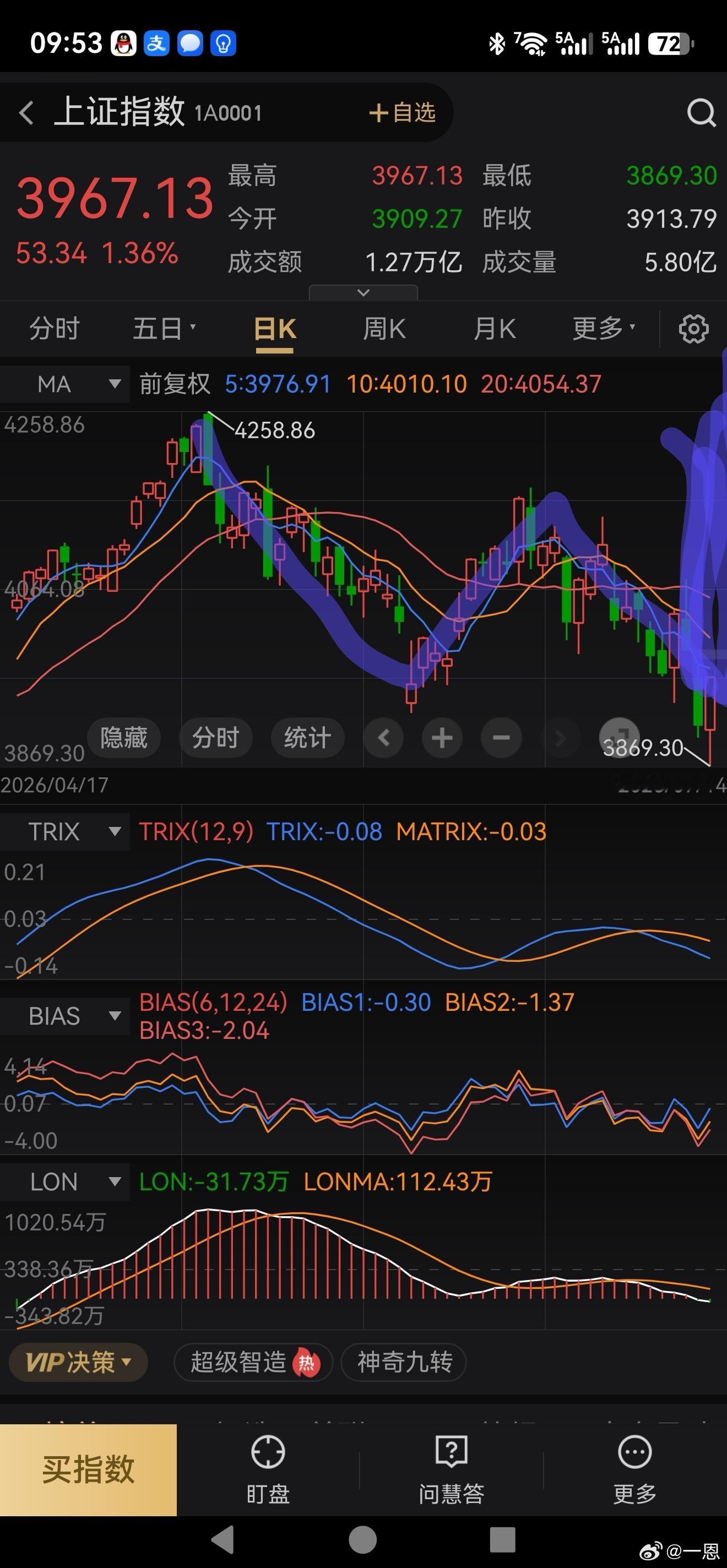Open LON indicator dropdown
The image size is (727, 1568).
(64, 1182)
